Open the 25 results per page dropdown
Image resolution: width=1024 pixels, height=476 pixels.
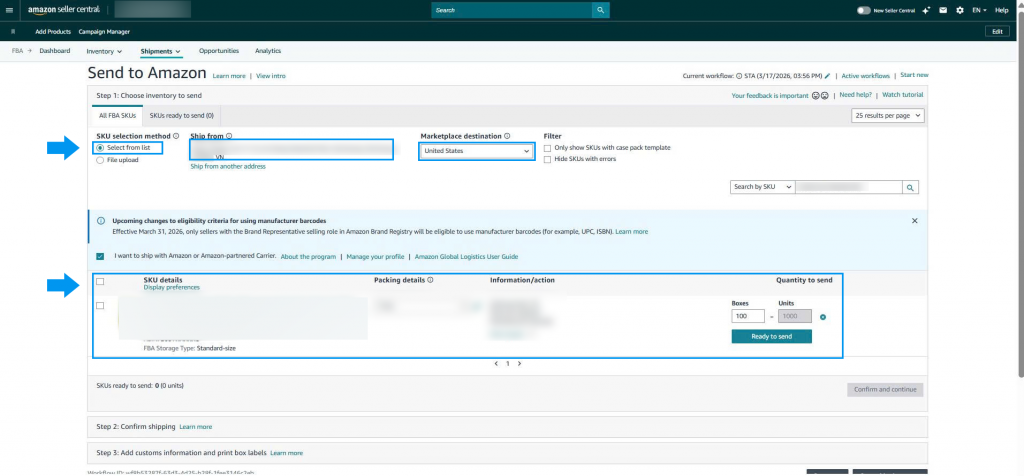(x=888, y=116)
